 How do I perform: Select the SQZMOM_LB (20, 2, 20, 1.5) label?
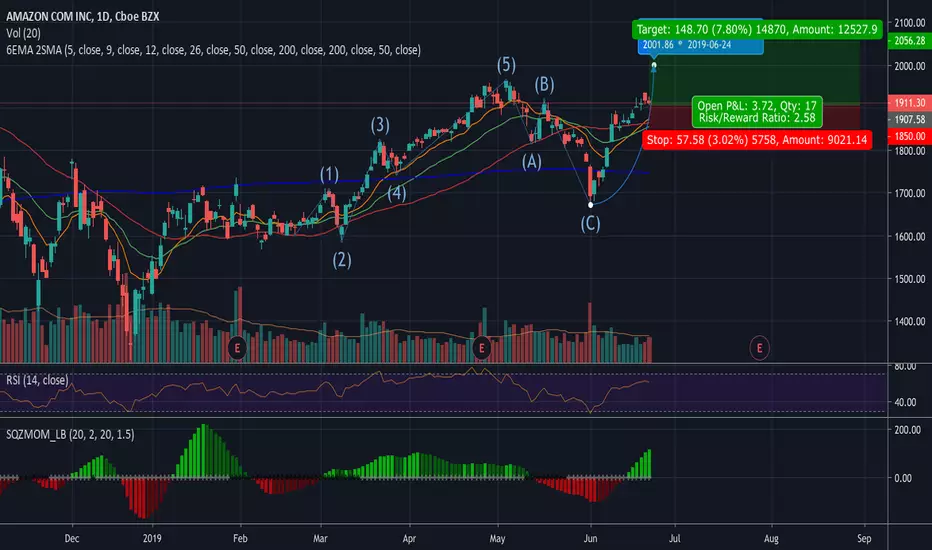point(70,435)
